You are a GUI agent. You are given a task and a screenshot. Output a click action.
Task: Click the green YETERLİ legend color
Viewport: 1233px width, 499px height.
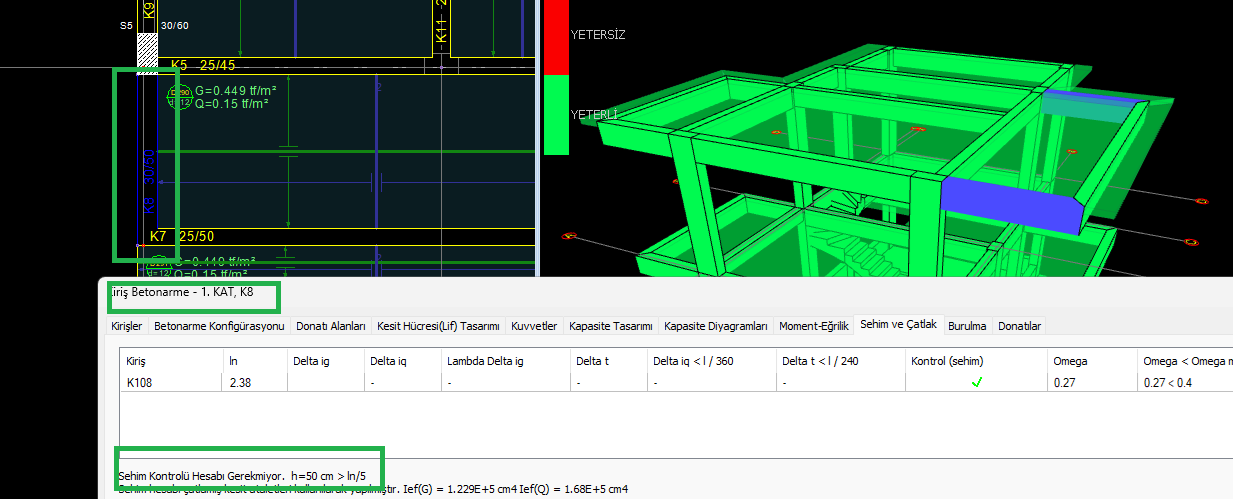point(555,115)
